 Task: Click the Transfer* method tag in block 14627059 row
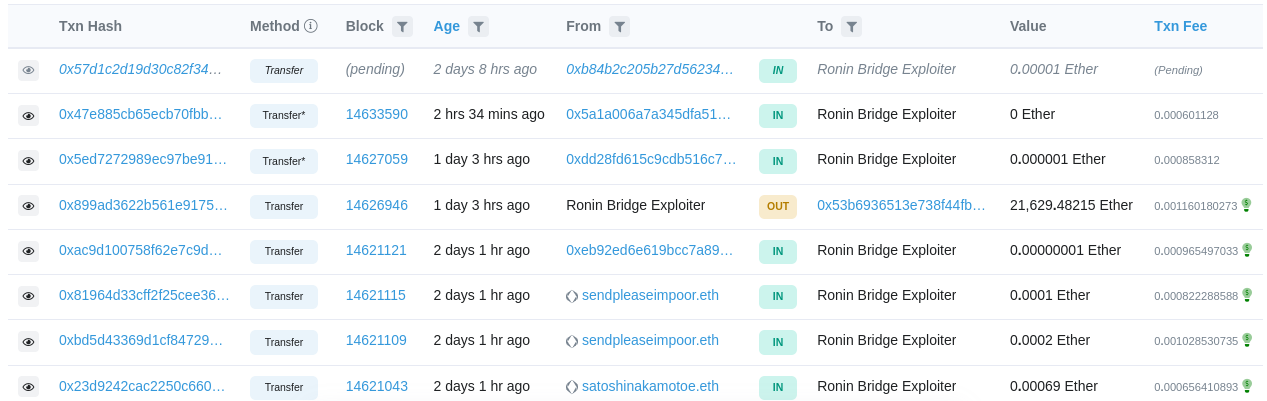coord(283,161)
